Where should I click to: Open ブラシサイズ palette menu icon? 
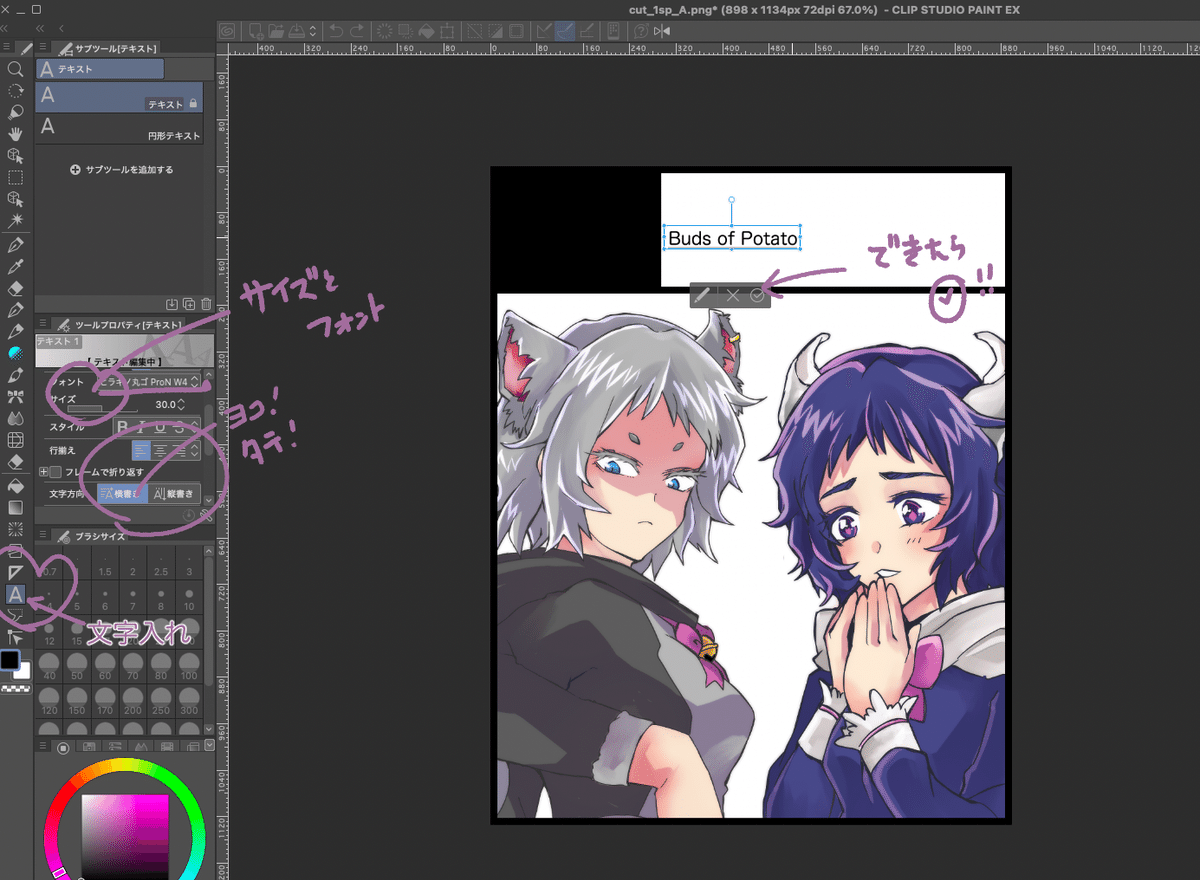click(x=41, y=536)
